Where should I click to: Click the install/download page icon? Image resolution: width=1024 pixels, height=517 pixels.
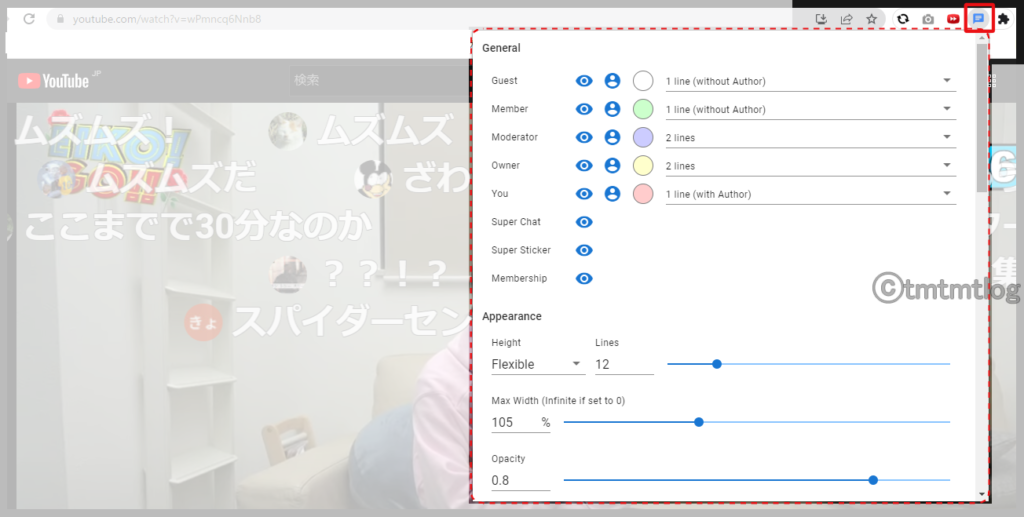point(822,19)
